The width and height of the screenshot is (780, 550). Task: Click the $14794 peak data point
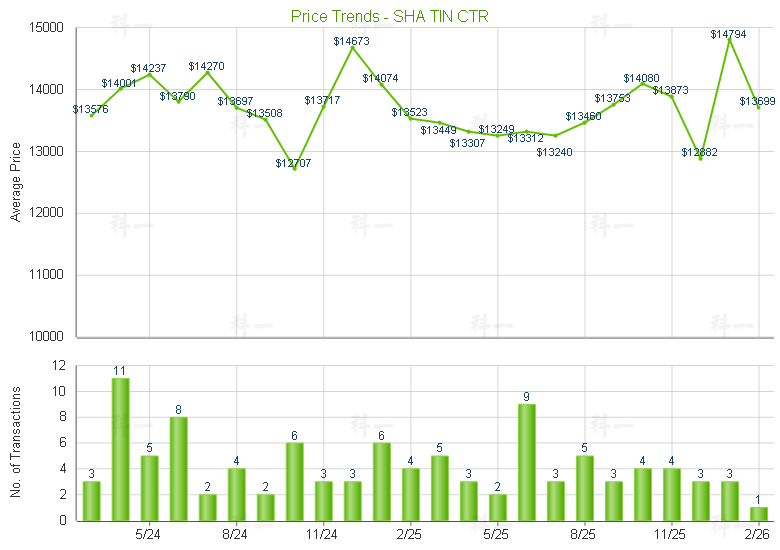tap(730, 40)
